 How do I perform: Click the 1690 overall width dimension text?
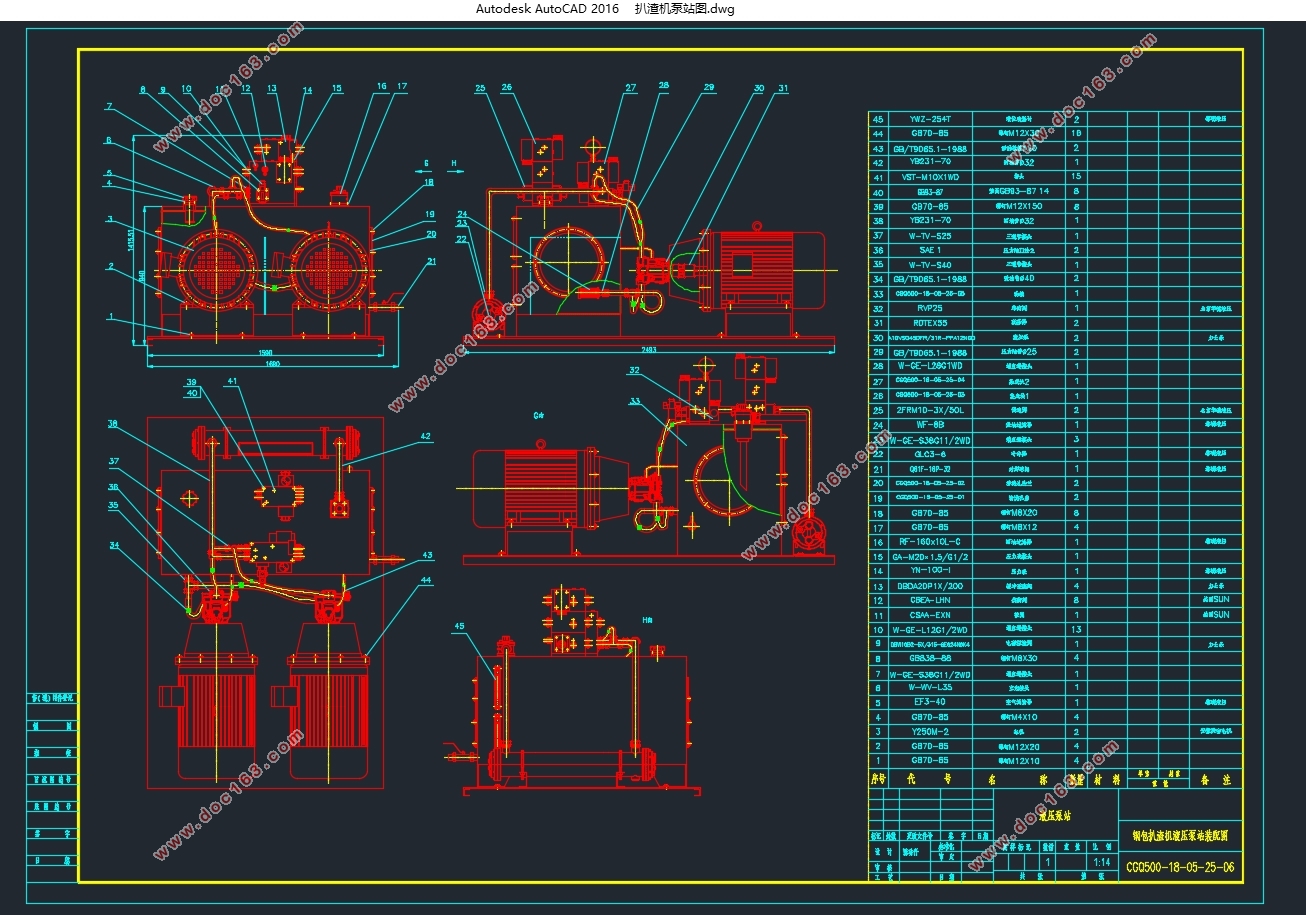(272, 364)
